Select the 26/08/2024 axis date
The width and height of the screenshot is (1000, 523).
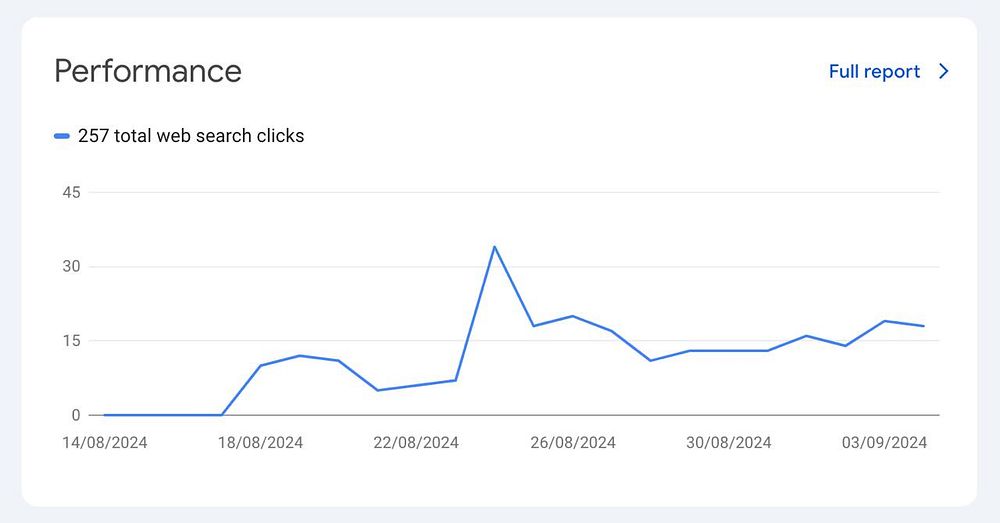pos(572,443)
